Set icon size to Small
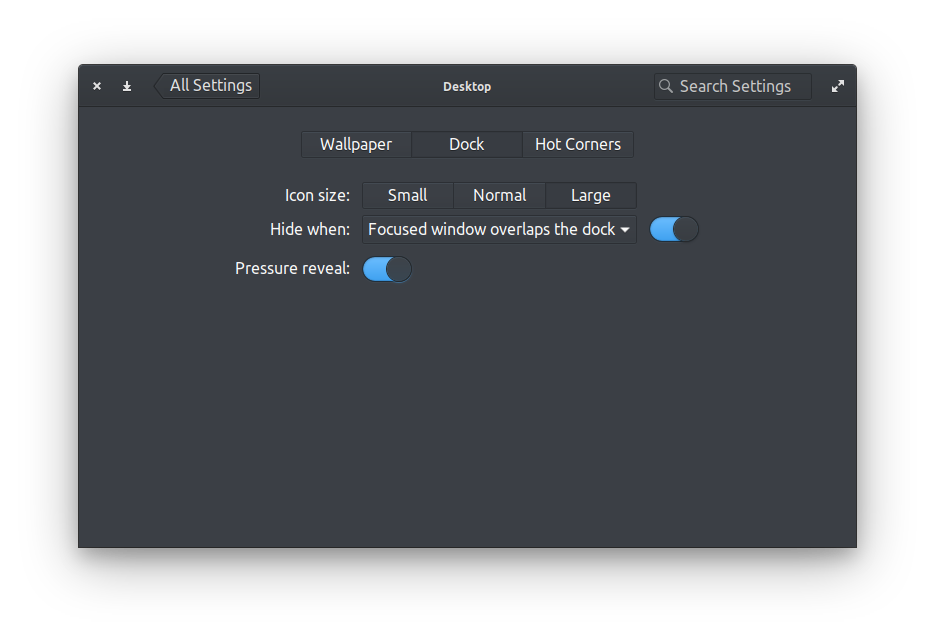The image size is (935, 640). [x=407, y=195]
